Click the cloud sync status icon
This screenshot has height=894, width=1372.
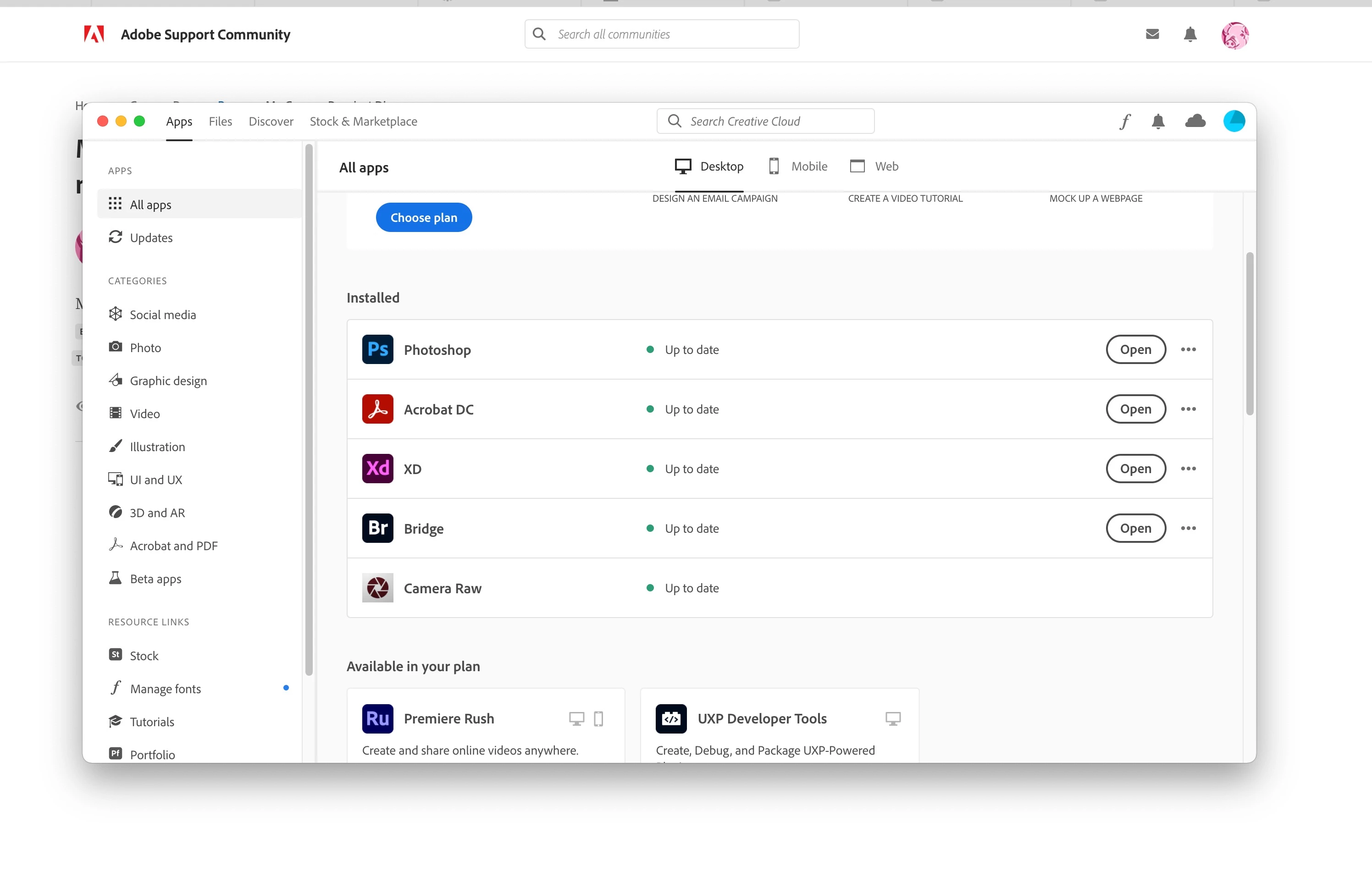tap(1195, 121)
